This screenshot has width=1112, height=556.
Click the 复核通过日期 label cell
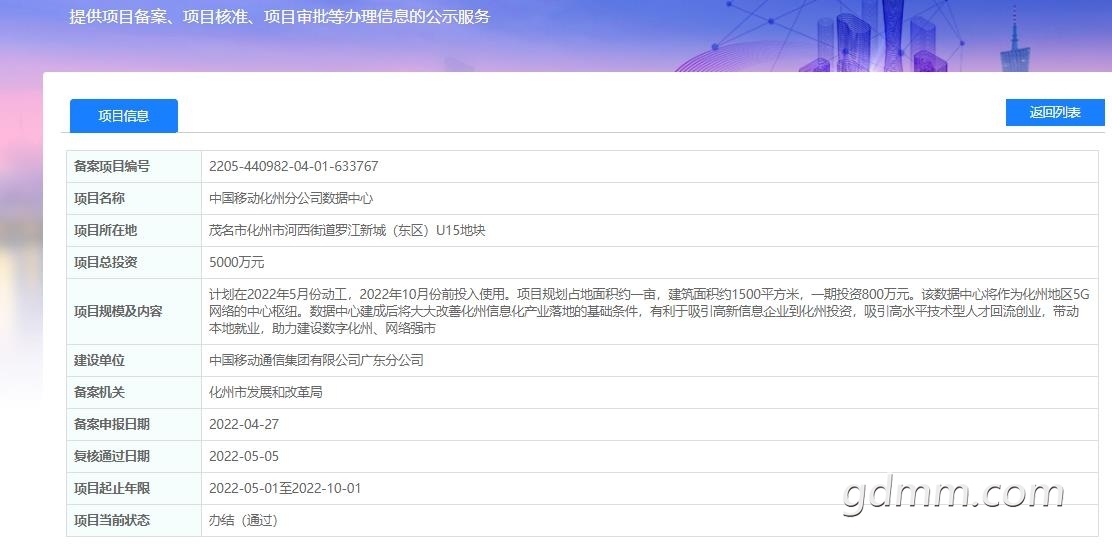pyautogui.click(x=134, y=456)
